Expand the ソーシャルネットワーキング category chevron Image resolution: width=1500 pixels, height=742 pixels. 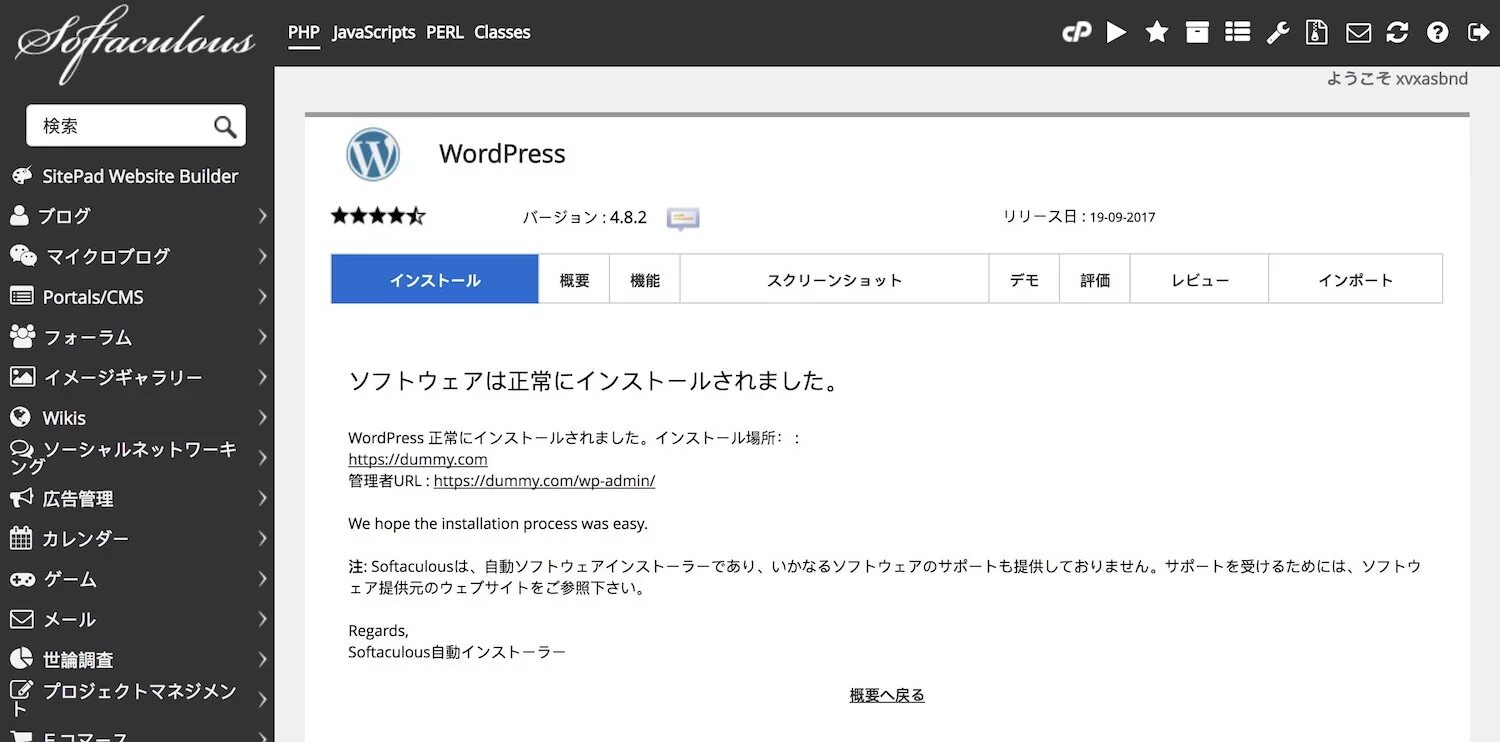pyautogui.click(x=262, y=458)
